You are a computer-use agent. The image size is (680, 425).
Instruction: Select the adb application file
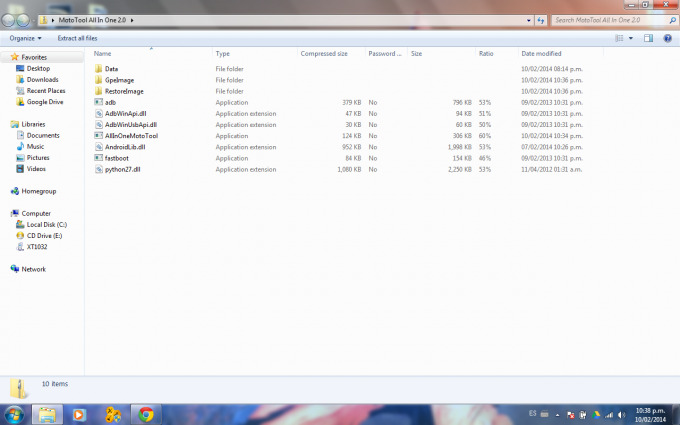[110, 102]
